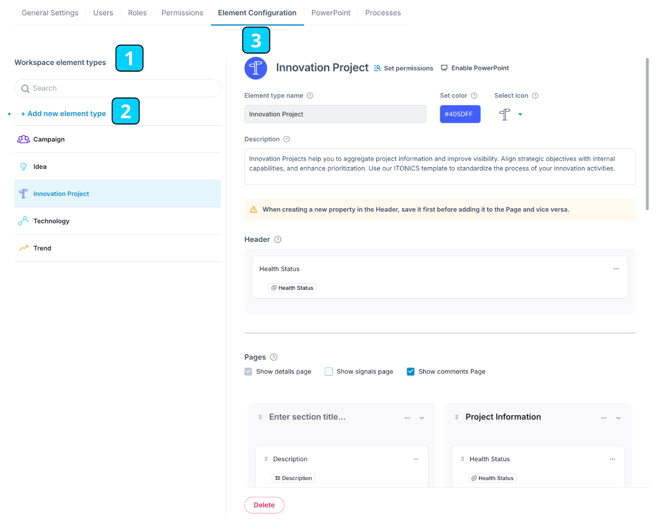Open the General Settings tab
The height and width of the screenshot is (529, 670).
50,13
